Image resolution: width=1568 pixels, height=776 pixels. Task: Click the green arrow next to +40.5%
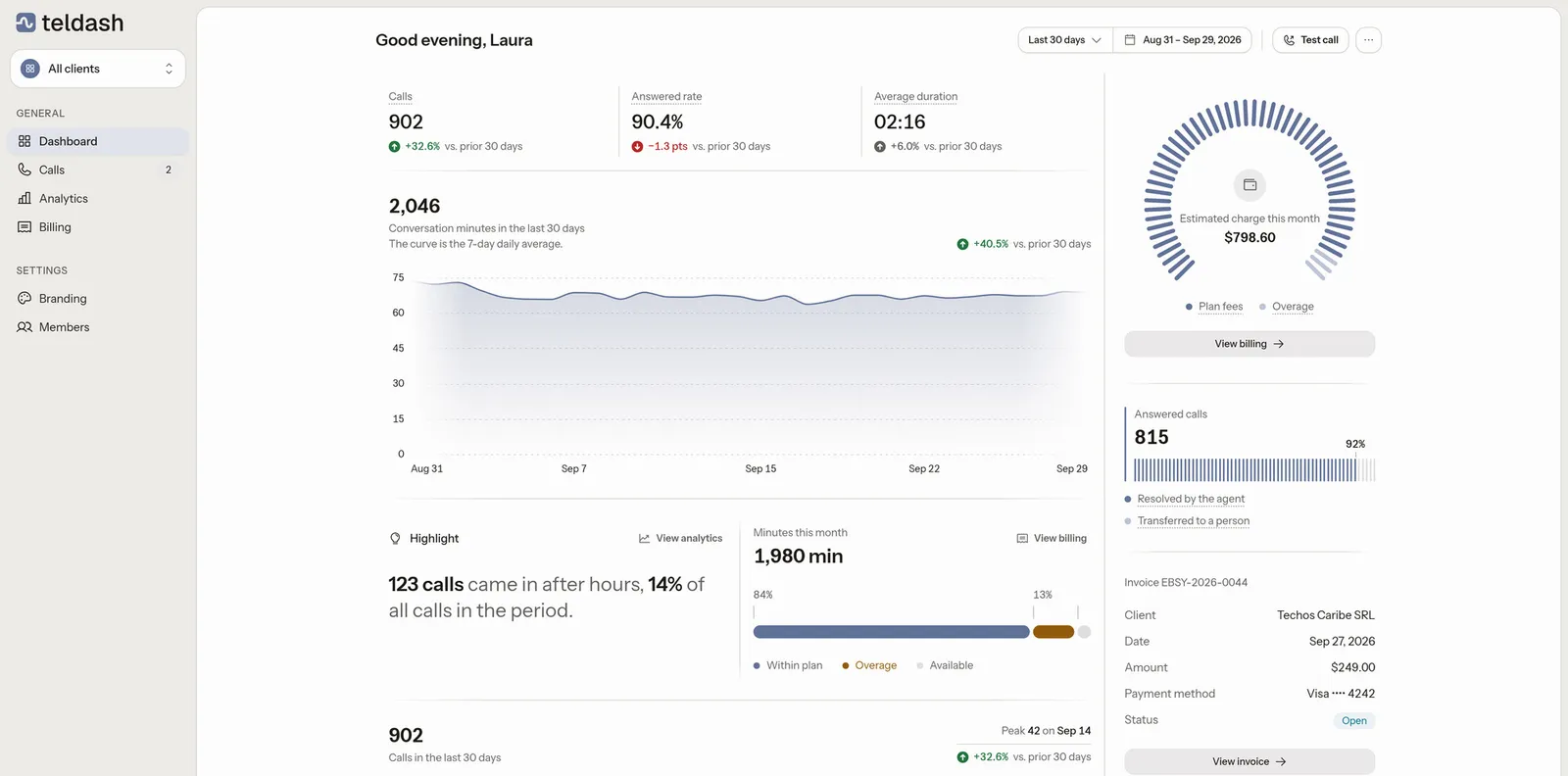962,244
